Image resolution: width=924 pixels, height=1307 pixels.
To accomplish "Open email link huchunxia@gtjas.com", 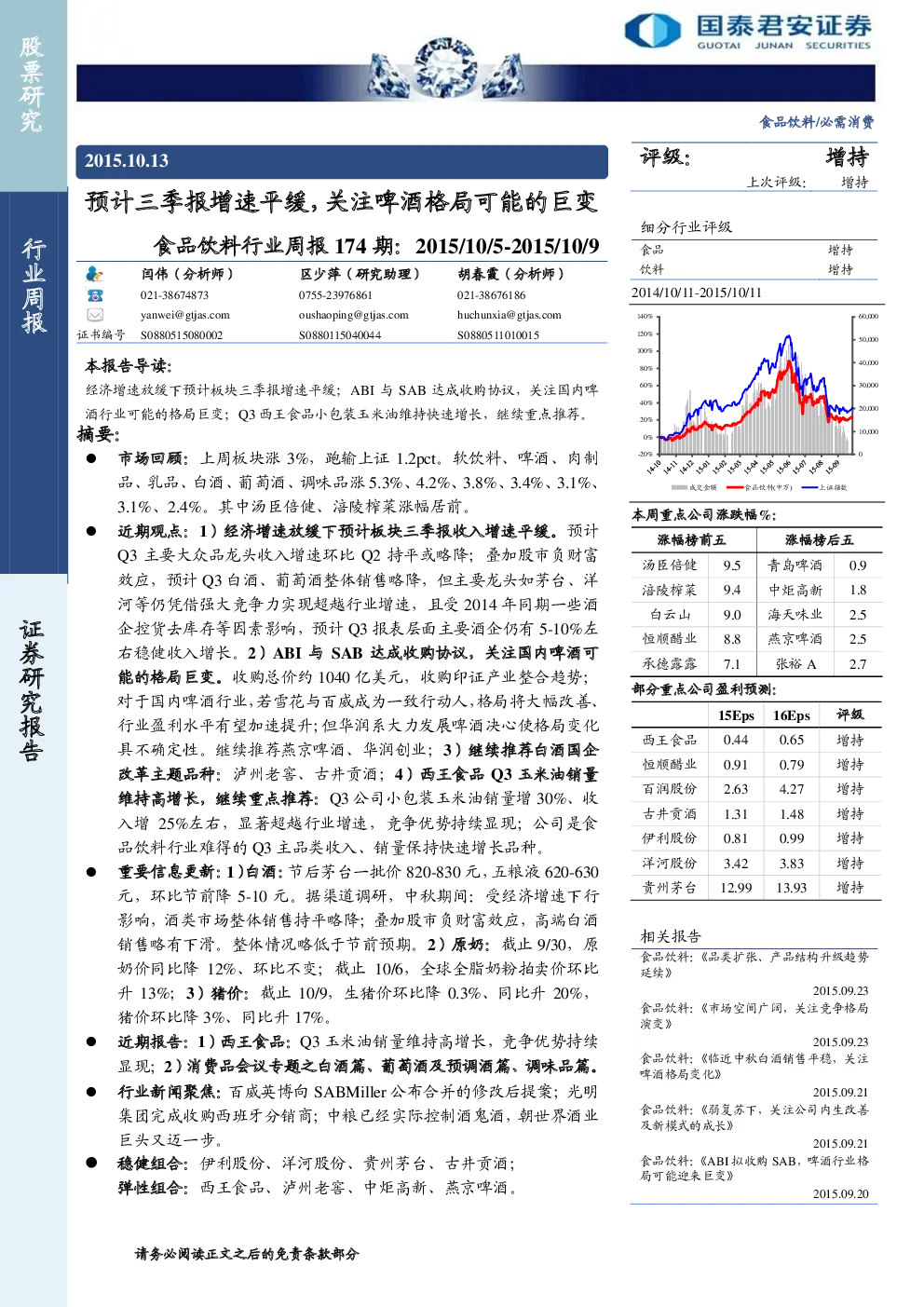I will tap(509, 315).
